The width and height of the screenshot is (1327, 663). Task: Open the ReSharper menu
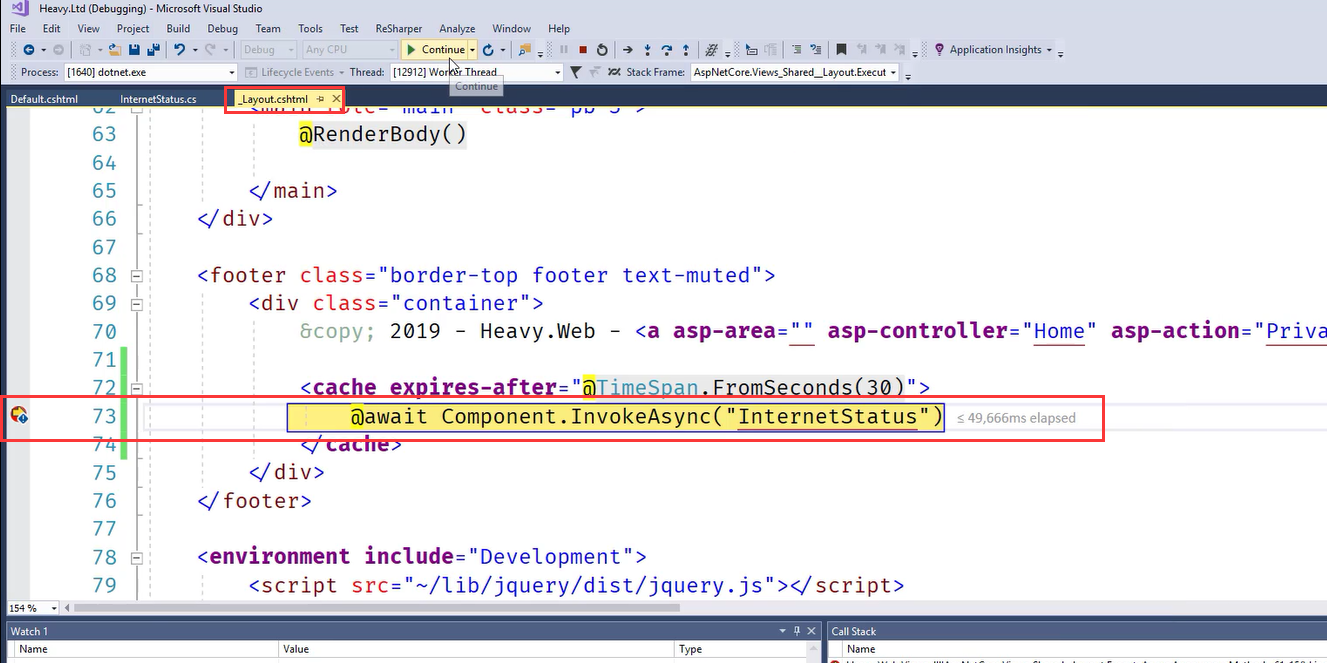click(399, 29)
